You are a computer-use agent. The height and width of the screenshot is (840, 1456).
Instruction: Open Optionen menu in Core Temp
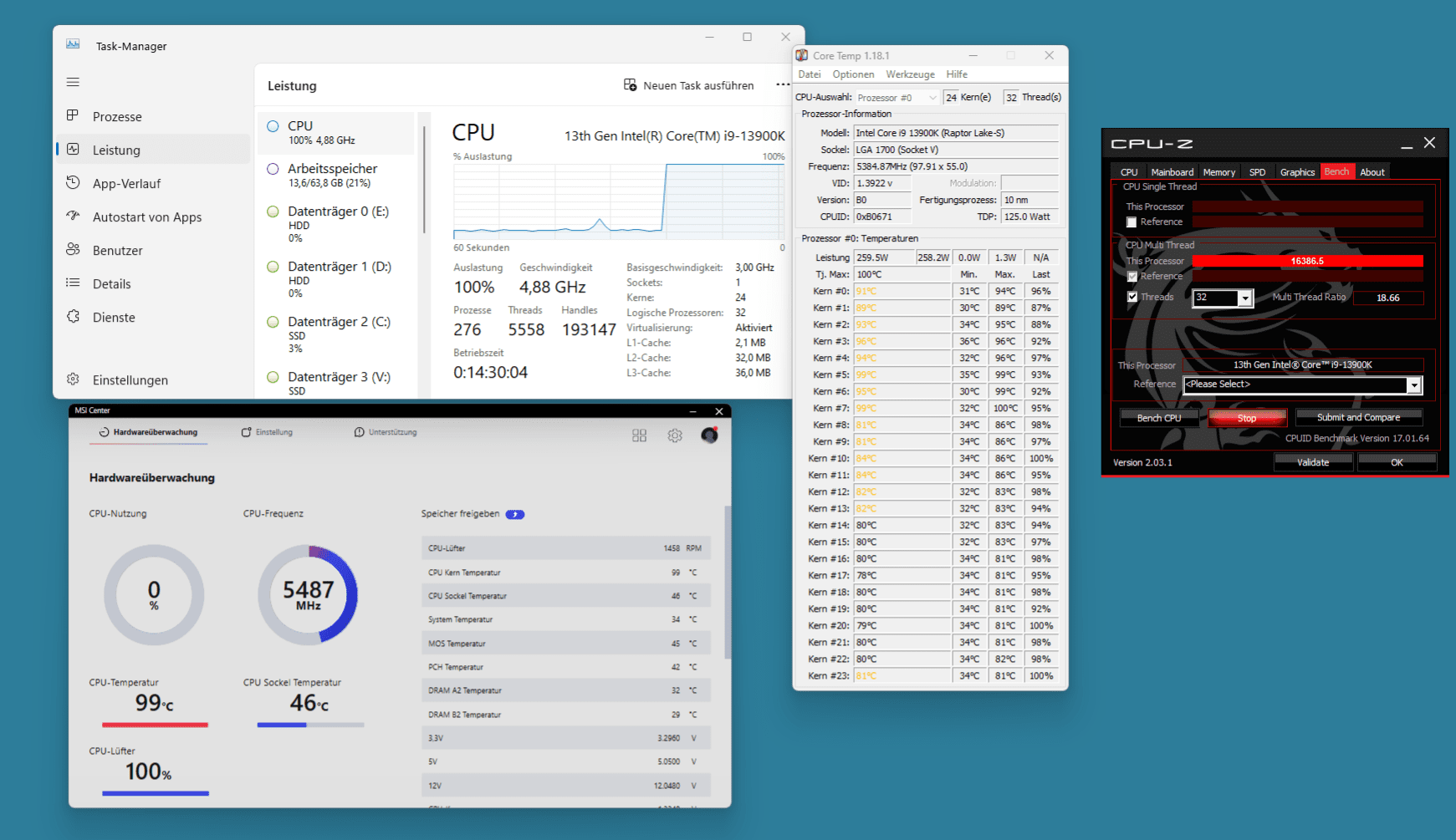pyautogui.click(x=853, y=74)
